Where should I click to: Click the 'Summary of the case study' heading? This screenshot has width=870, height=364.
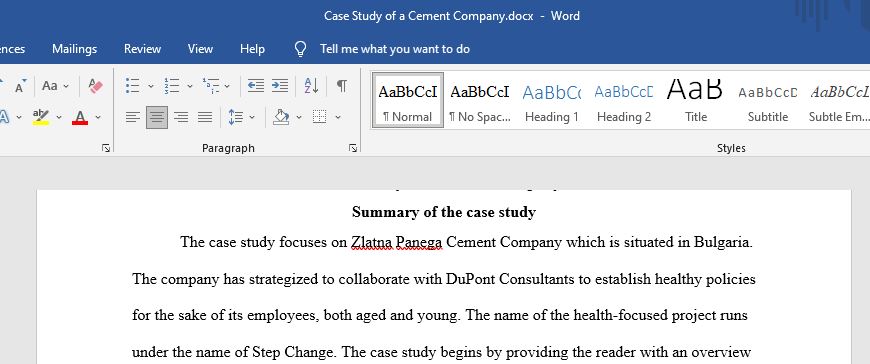(x=444, y=212)
